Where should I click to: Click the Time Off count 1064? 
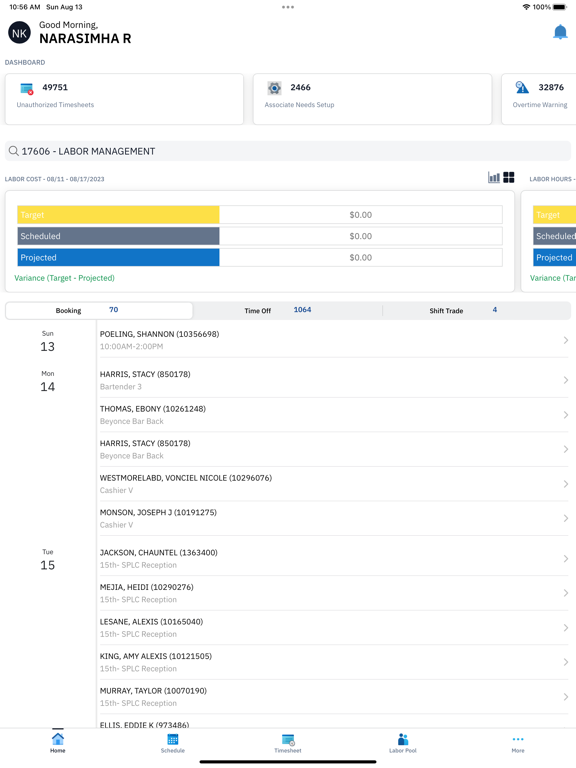click(302, 310)
